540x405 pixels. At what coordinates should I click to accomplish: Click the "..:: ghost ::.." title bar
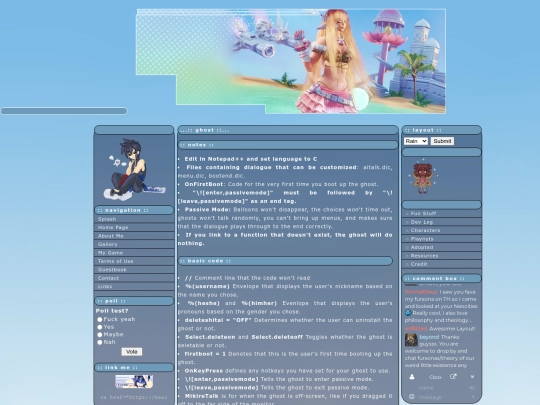tap(288, 130)
